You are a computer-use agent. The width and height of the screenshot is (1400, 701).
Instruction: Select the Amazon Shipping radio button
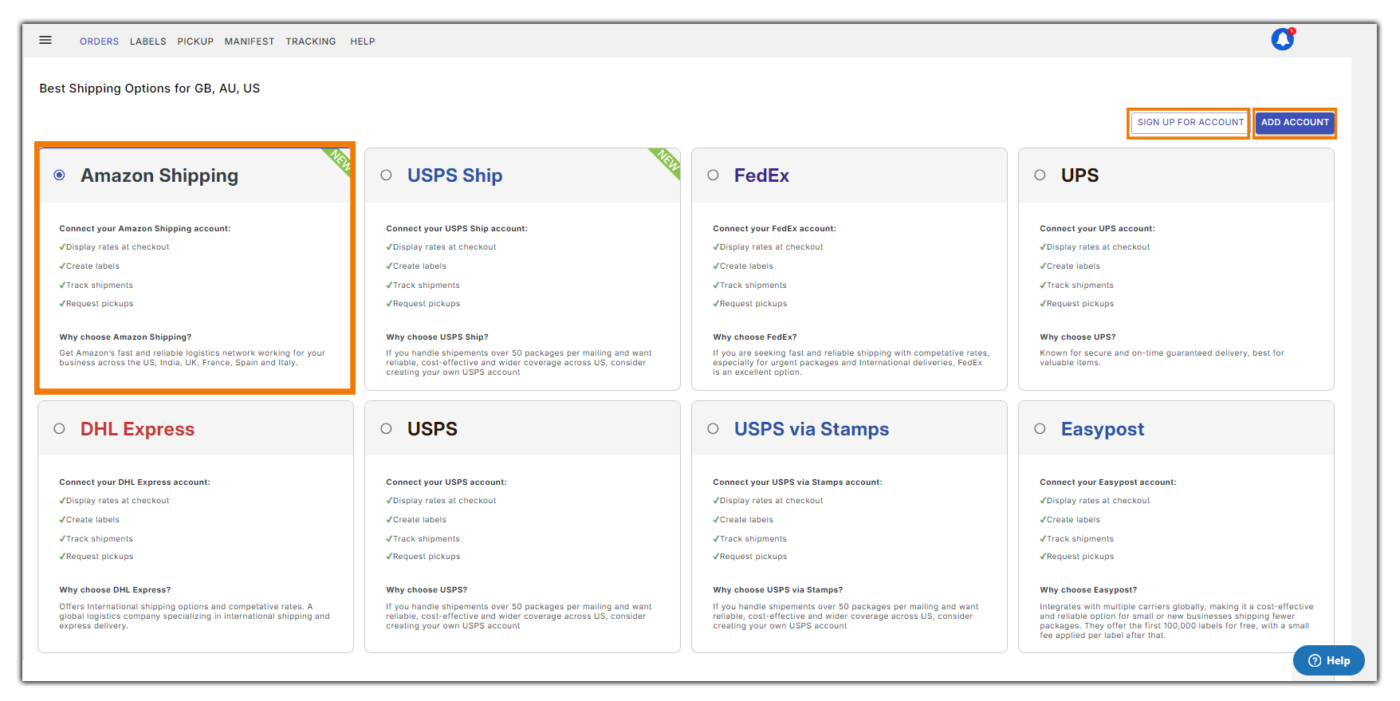tap(59, 175)
